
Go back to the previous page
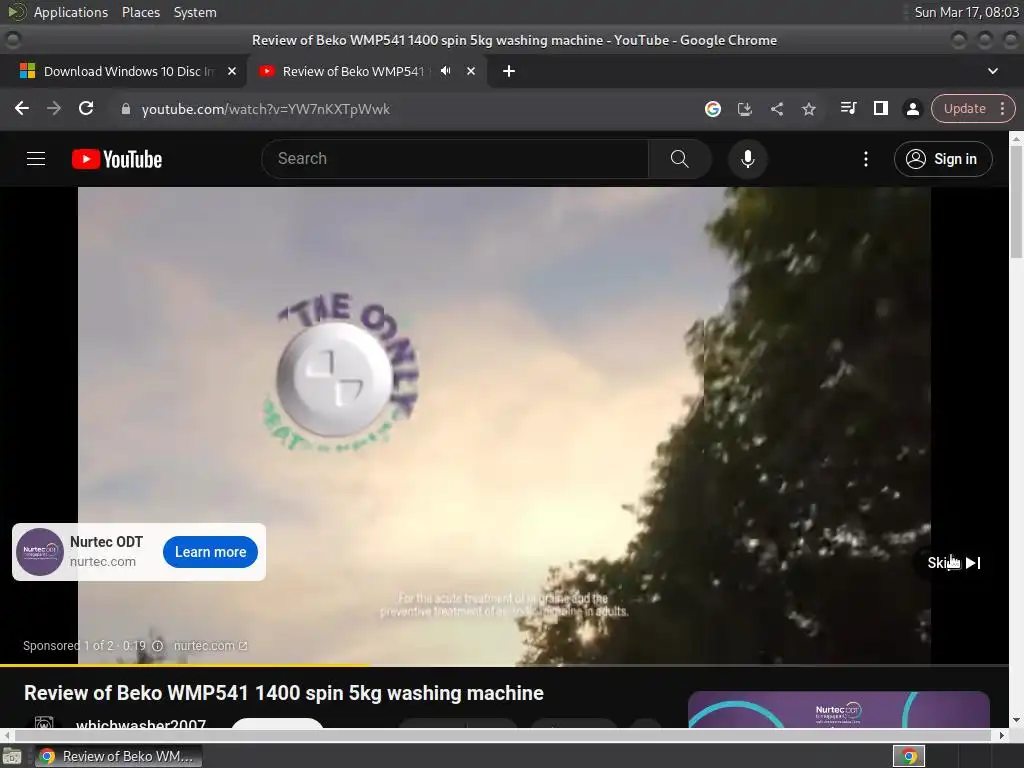click(22, 108)
